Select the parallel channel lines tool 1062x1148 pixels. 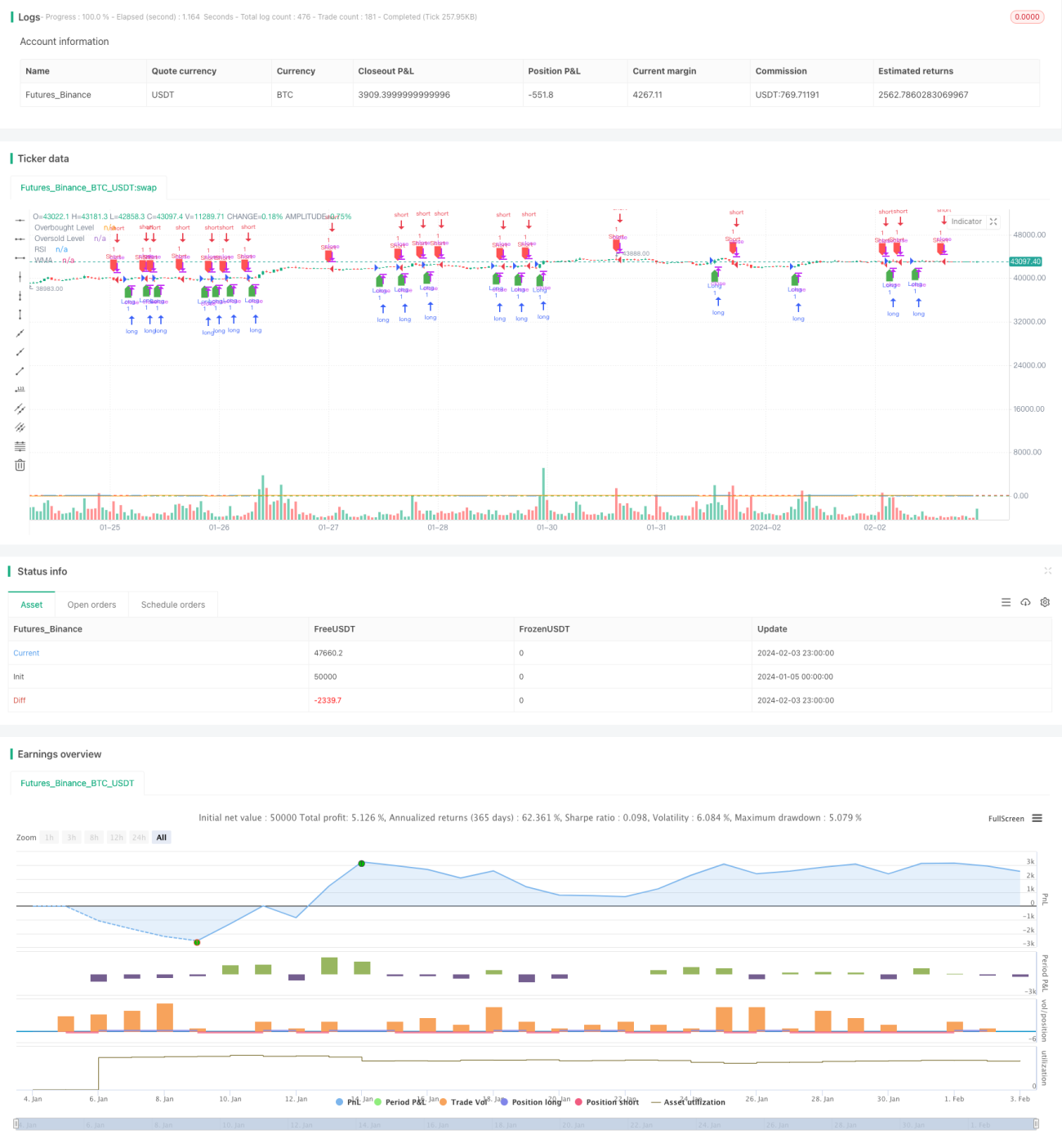[x=20, y=409]
